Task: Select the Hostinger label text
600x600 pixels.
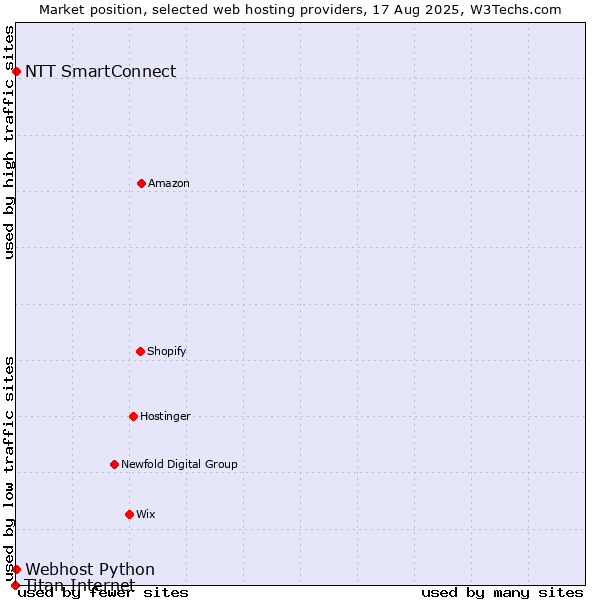Action: (165, 416)
